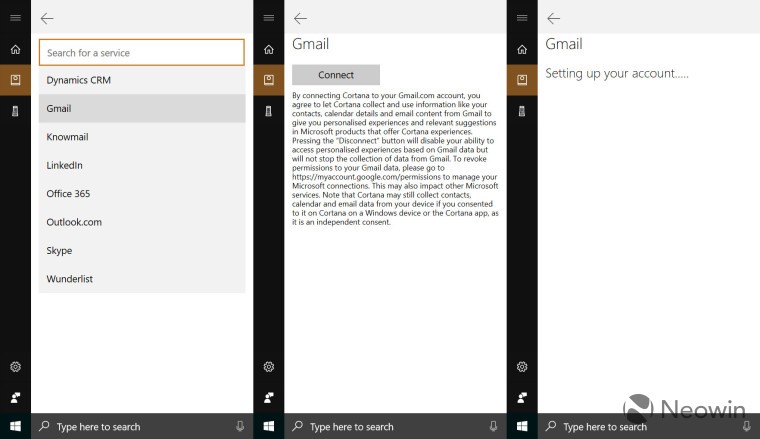Select Dynamics CRM from the service list
Image resolution: width=760 pixels, height=439 pixels.
141,80
